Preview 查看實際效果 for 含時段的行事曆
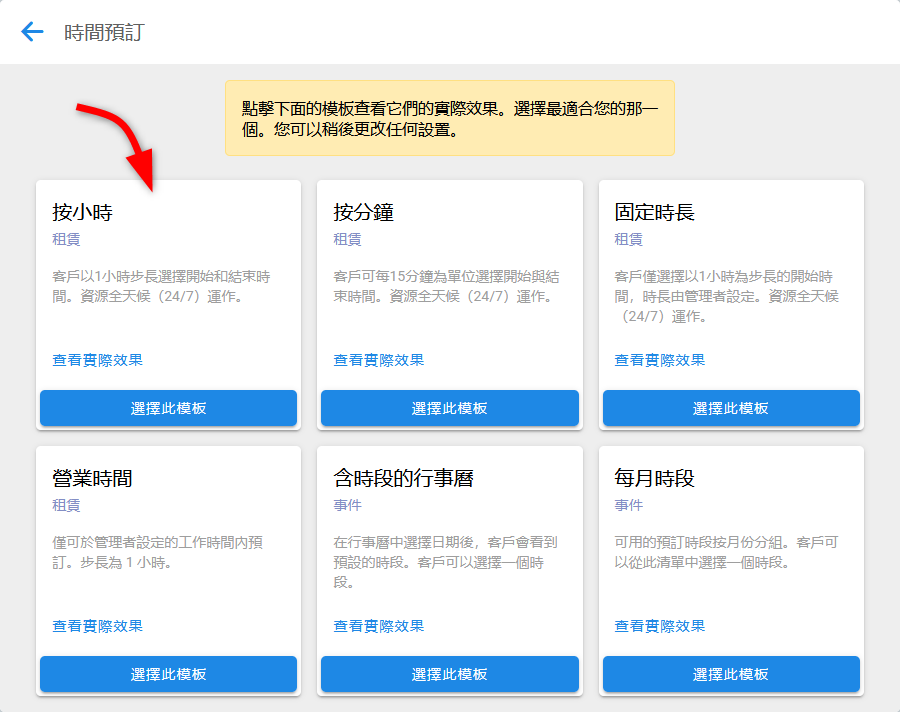 coord(378,626)
